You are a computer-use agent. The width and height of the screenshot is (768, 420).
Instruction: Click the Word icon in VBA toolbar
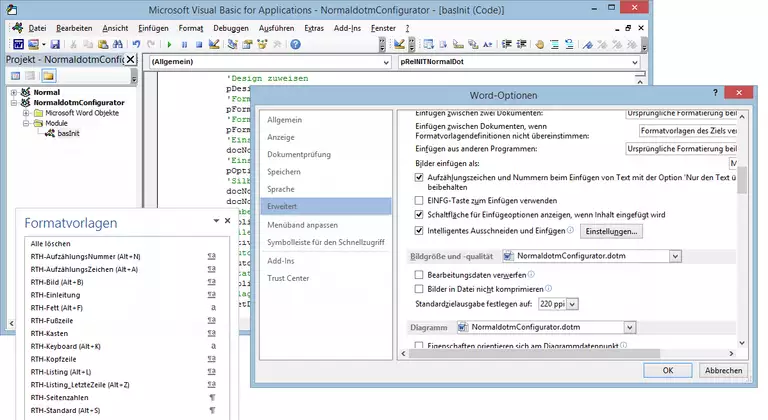pyautogui.click(x=16, y=44)
